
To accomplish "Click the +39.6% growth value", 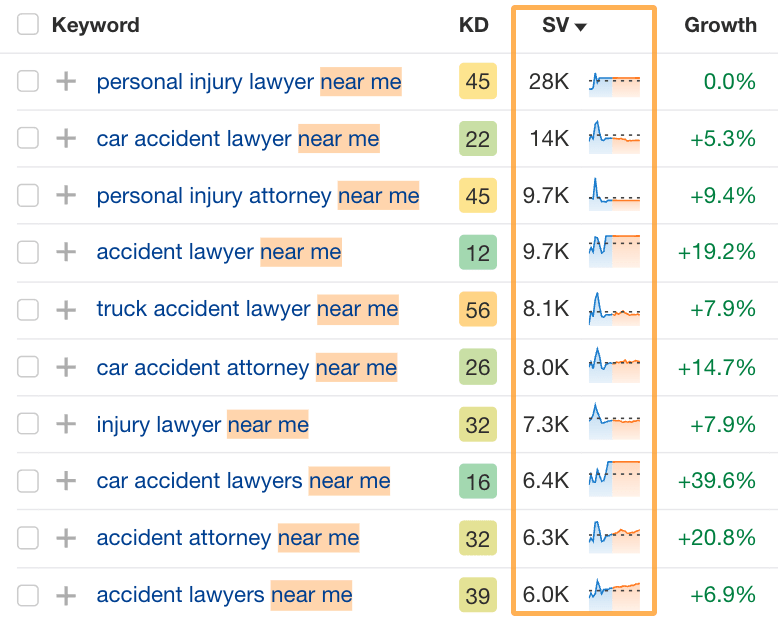I will click(x=716, y=482).
